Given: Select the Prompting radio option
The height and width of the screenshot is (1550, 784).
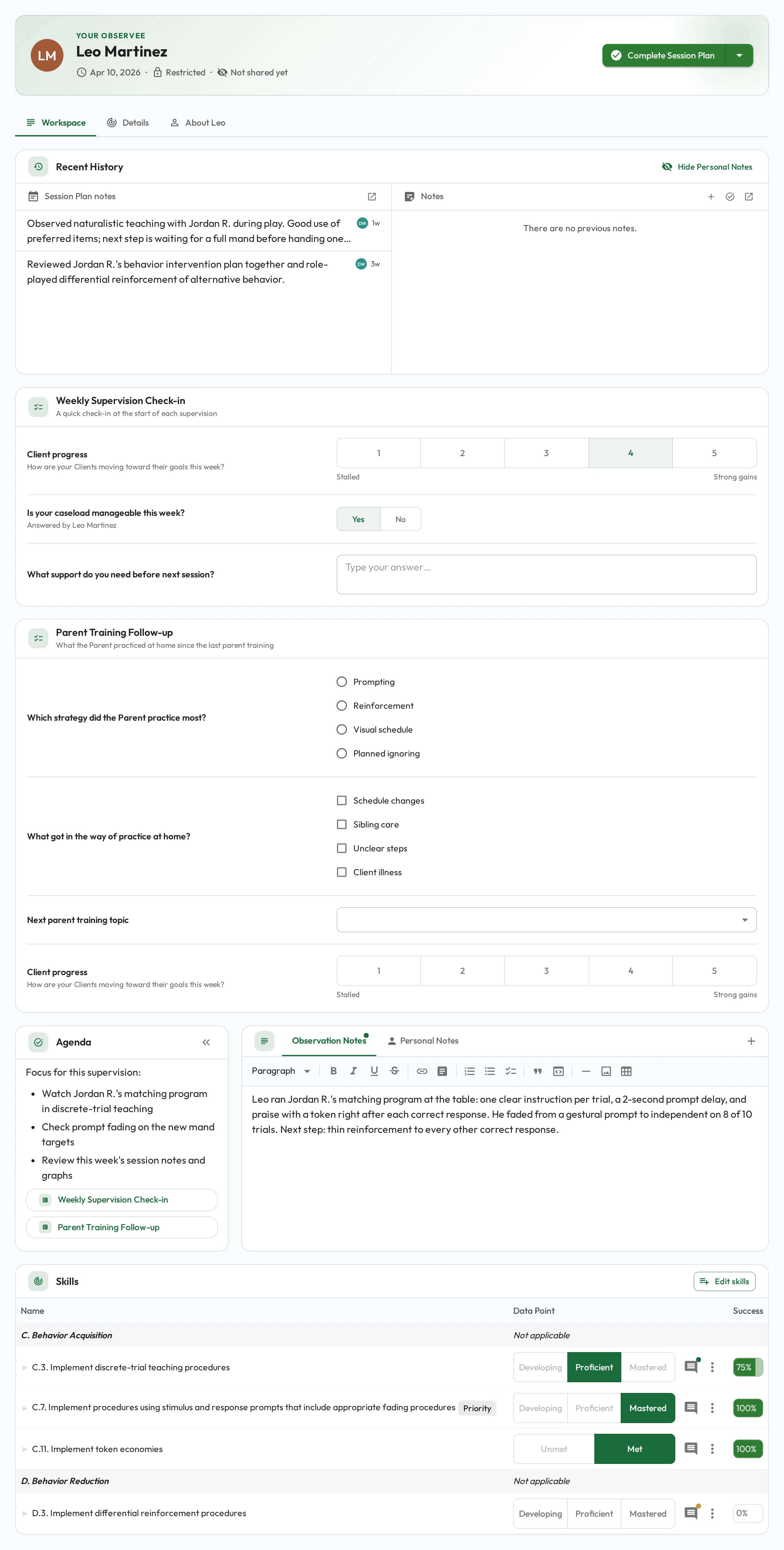Looking at the screenshot, I should (x=342, y=682).
